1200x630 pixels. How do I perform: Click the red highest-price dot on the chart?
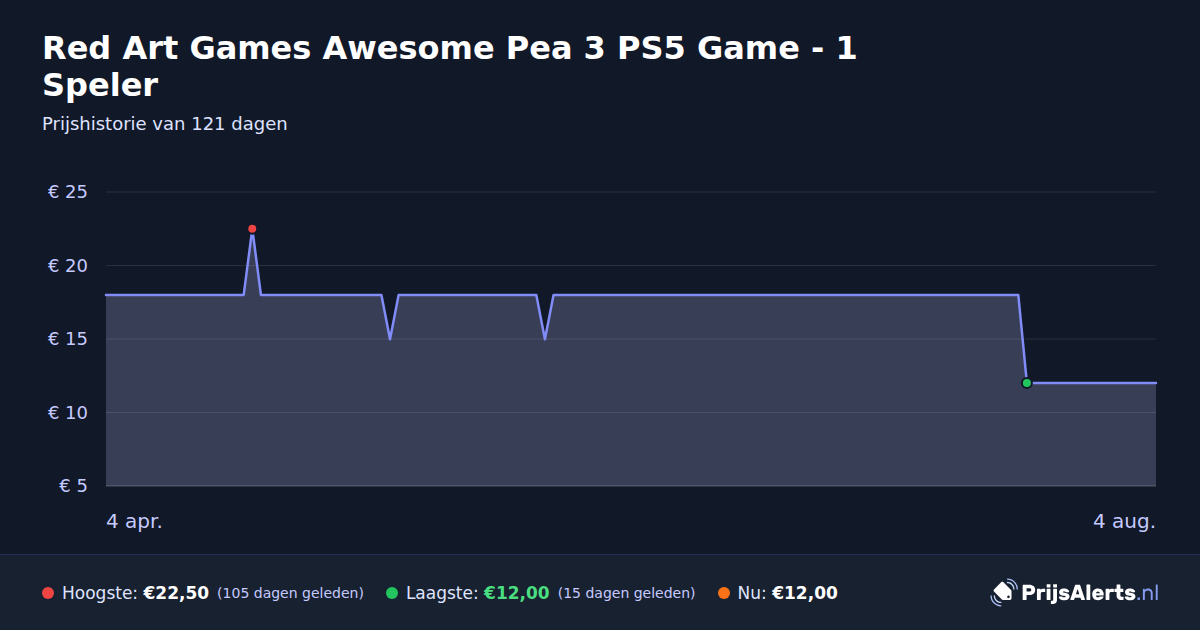click(252, 229)
